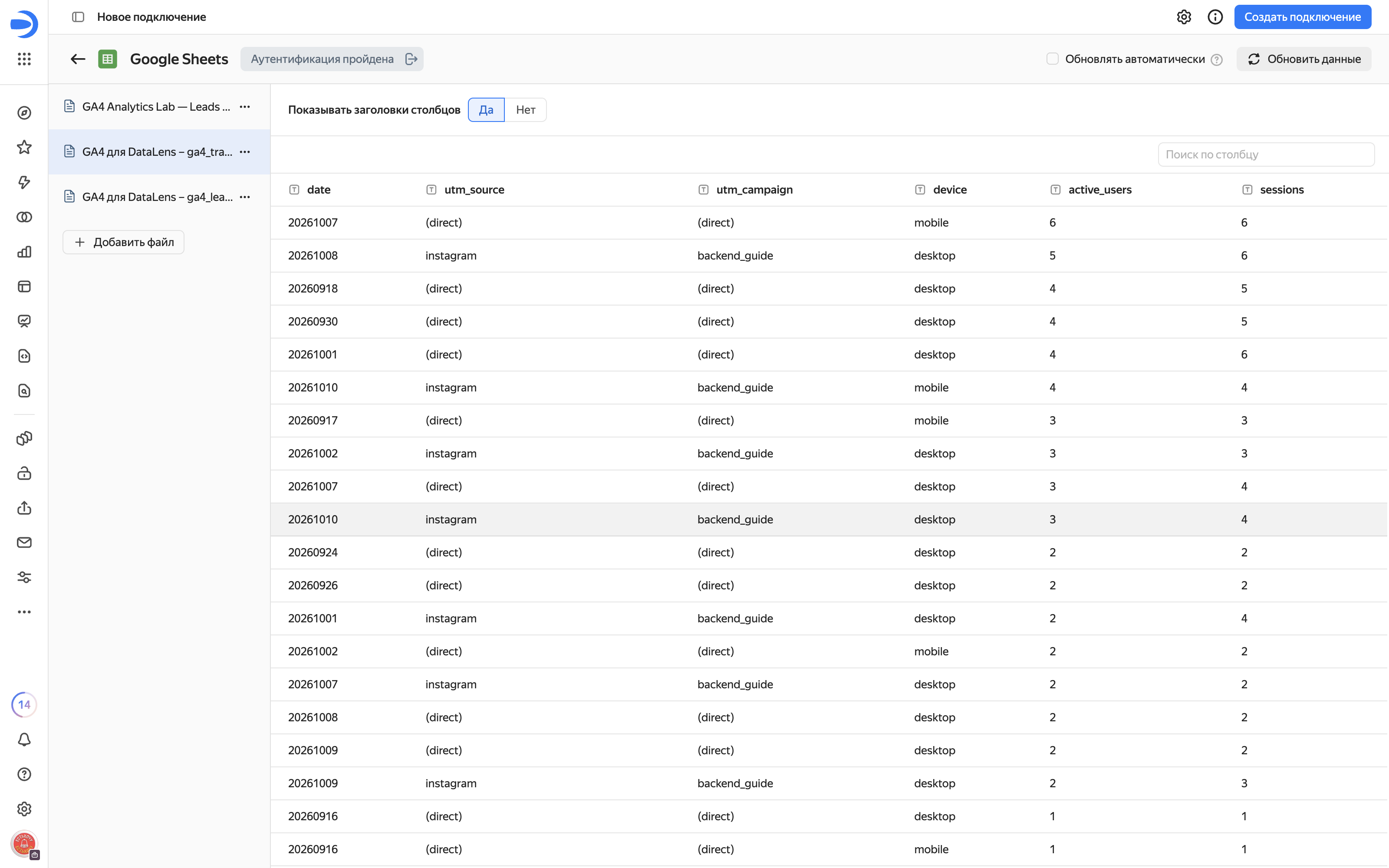The height and width of the screenshot is (868, 1389).
Task: Open options menu for ga4_lea... file
Action: [x=245, y=197]
